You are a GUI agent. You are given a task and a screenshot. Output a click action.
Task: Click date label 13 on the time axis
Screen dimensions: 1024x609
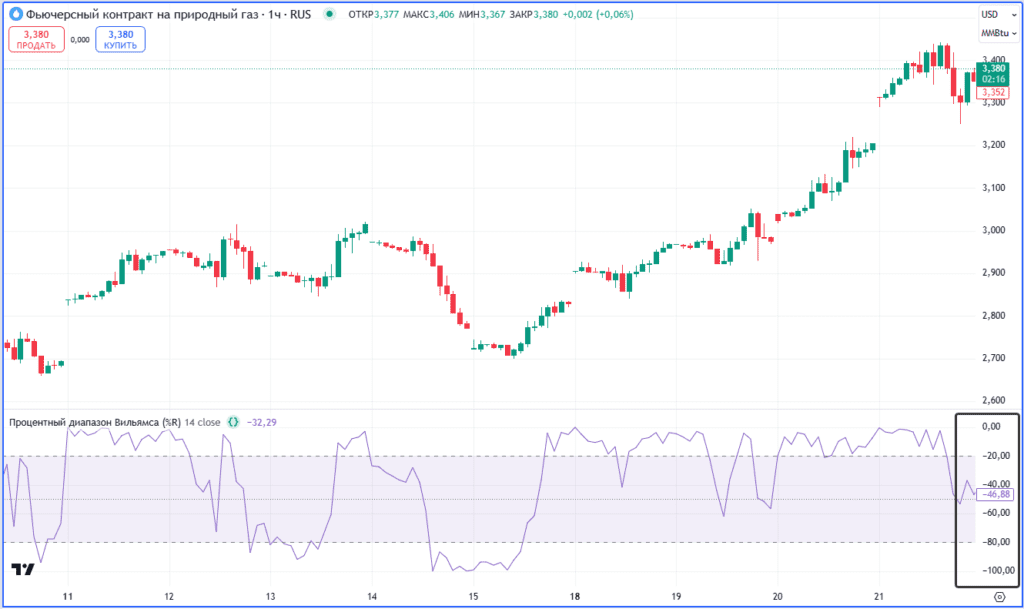click(270, 597)
